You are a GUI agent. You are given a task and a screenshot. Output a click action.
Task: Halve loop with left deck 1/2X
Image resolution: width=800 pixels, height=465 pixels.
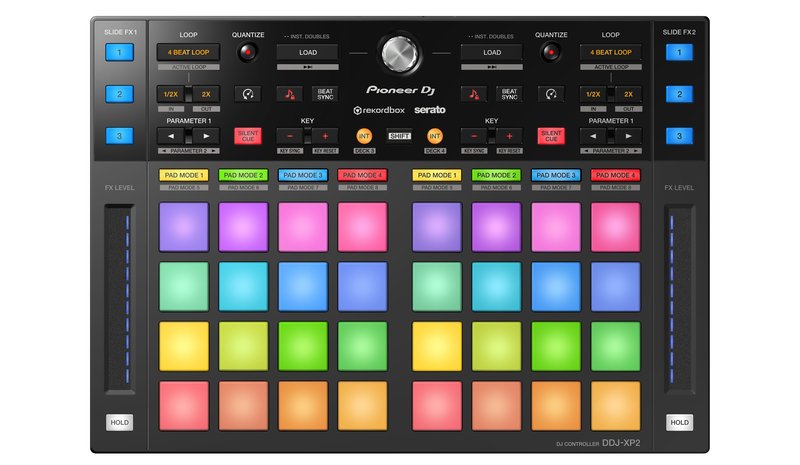(171, 94)
